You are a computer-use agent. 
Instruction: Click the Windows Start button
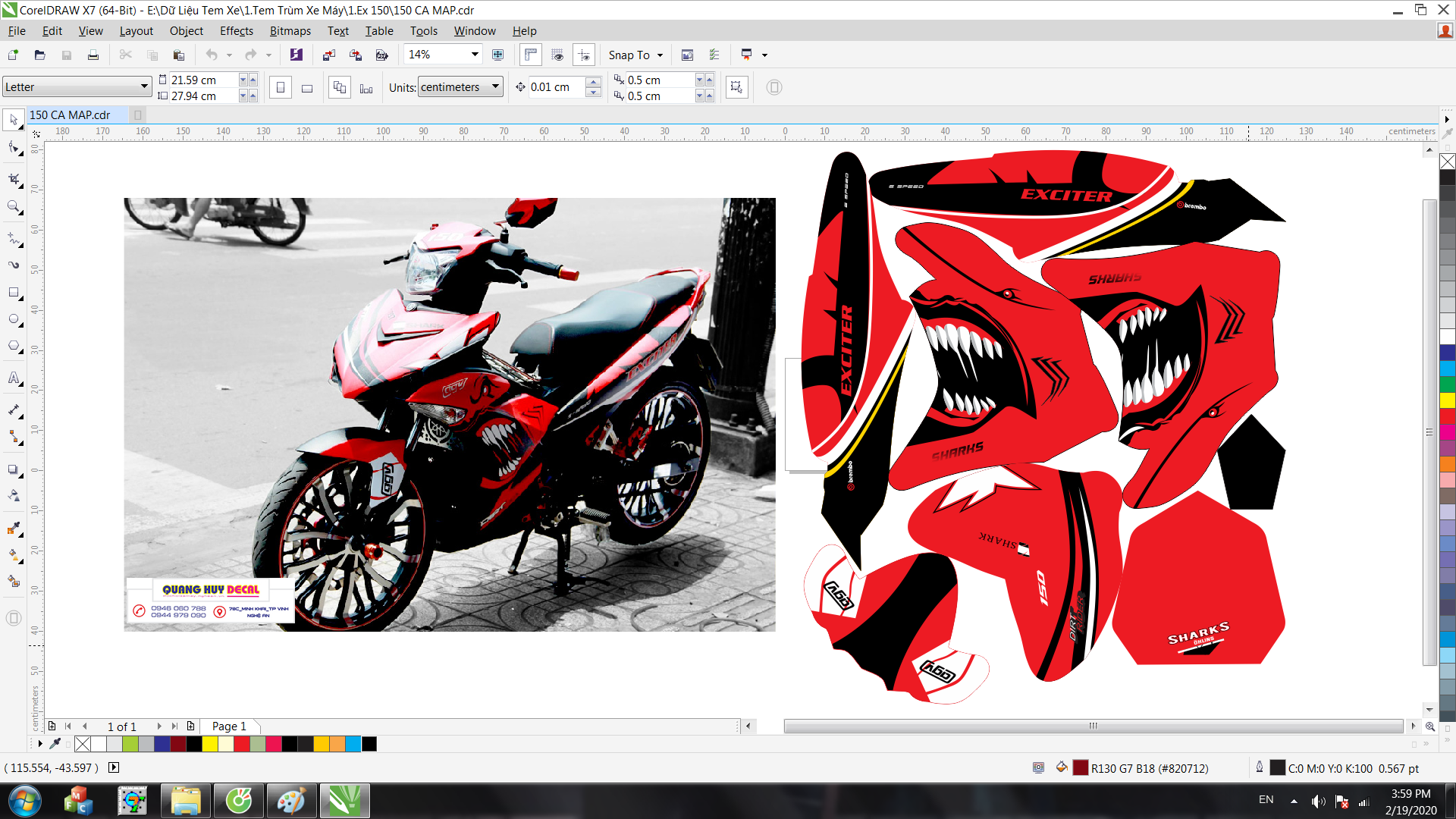pyautogui.click(x=24, y=801)
